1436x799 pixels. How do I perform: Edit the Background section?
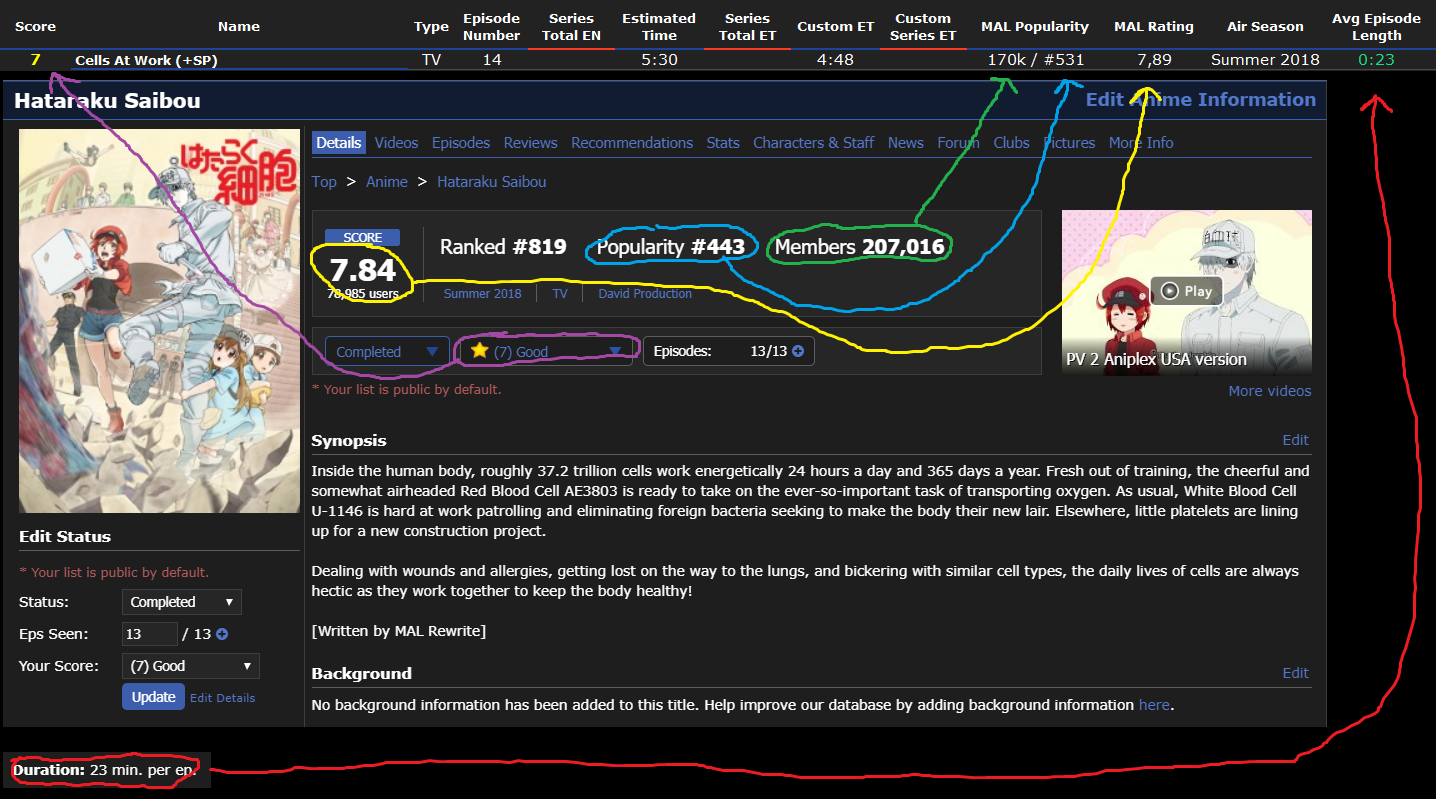(1296, 673)
